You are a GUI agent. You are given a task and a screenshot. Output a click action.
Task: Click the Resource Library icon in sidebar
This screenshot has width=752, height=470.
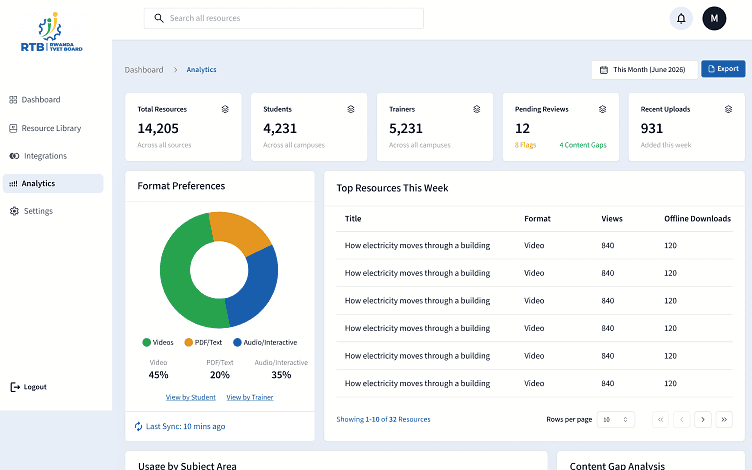13,129
